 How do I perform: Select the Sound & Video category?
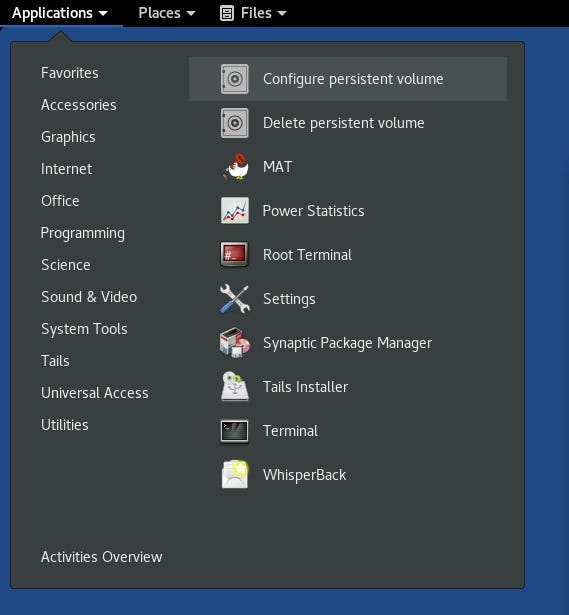[x=89, y=297]
